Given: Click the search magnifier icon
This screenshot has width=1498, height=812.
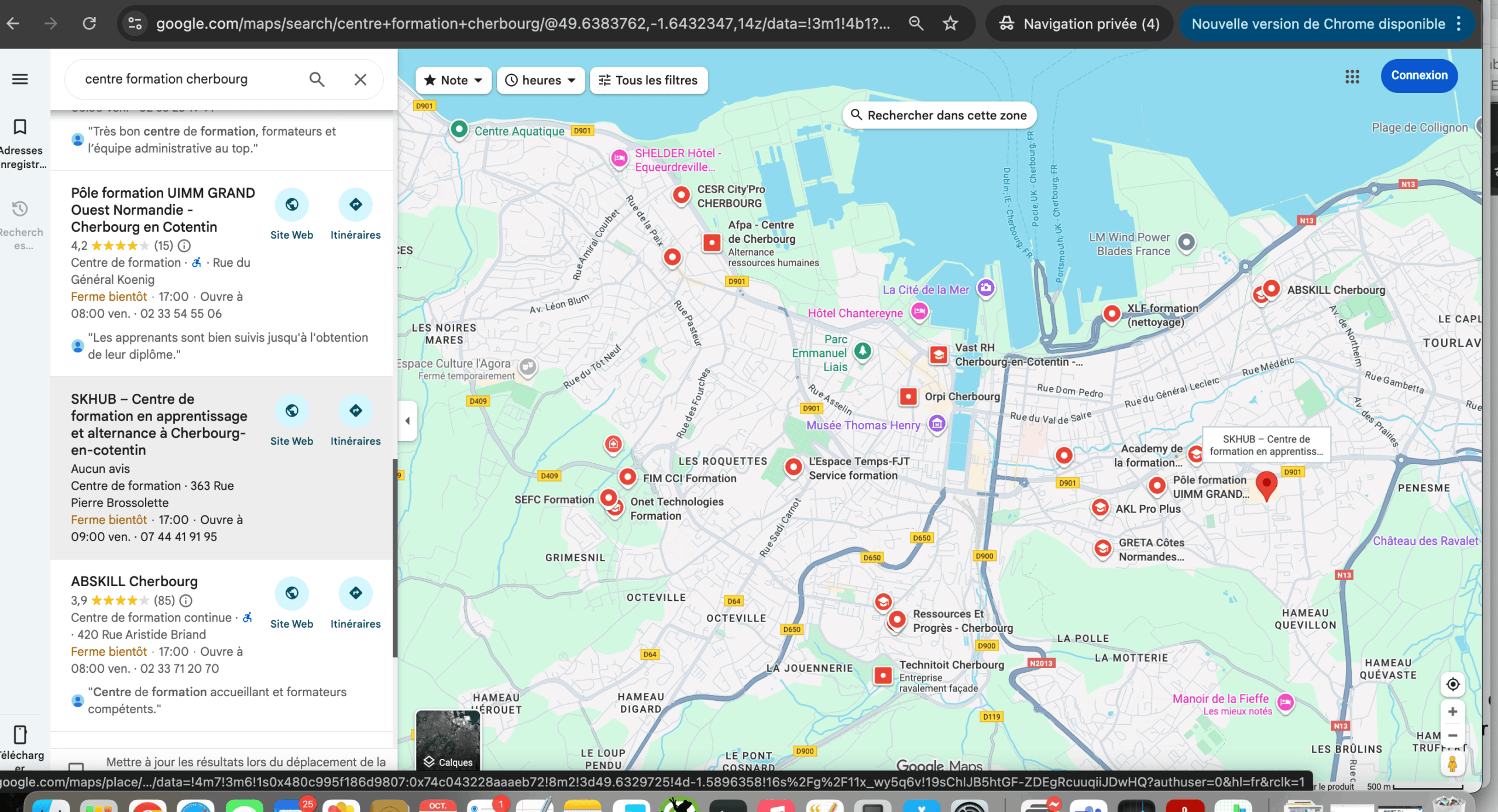Looking at the screenshot, I should click(317, 79).
